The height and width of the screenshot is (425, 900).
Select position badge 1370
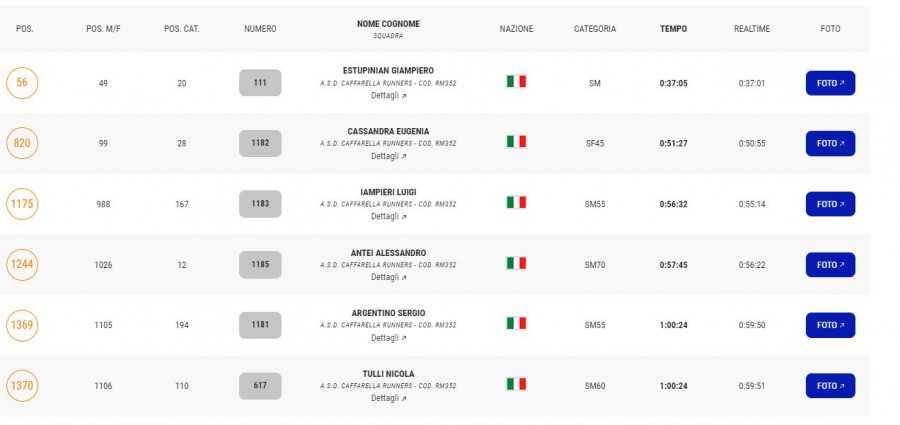tap(22, 386)
